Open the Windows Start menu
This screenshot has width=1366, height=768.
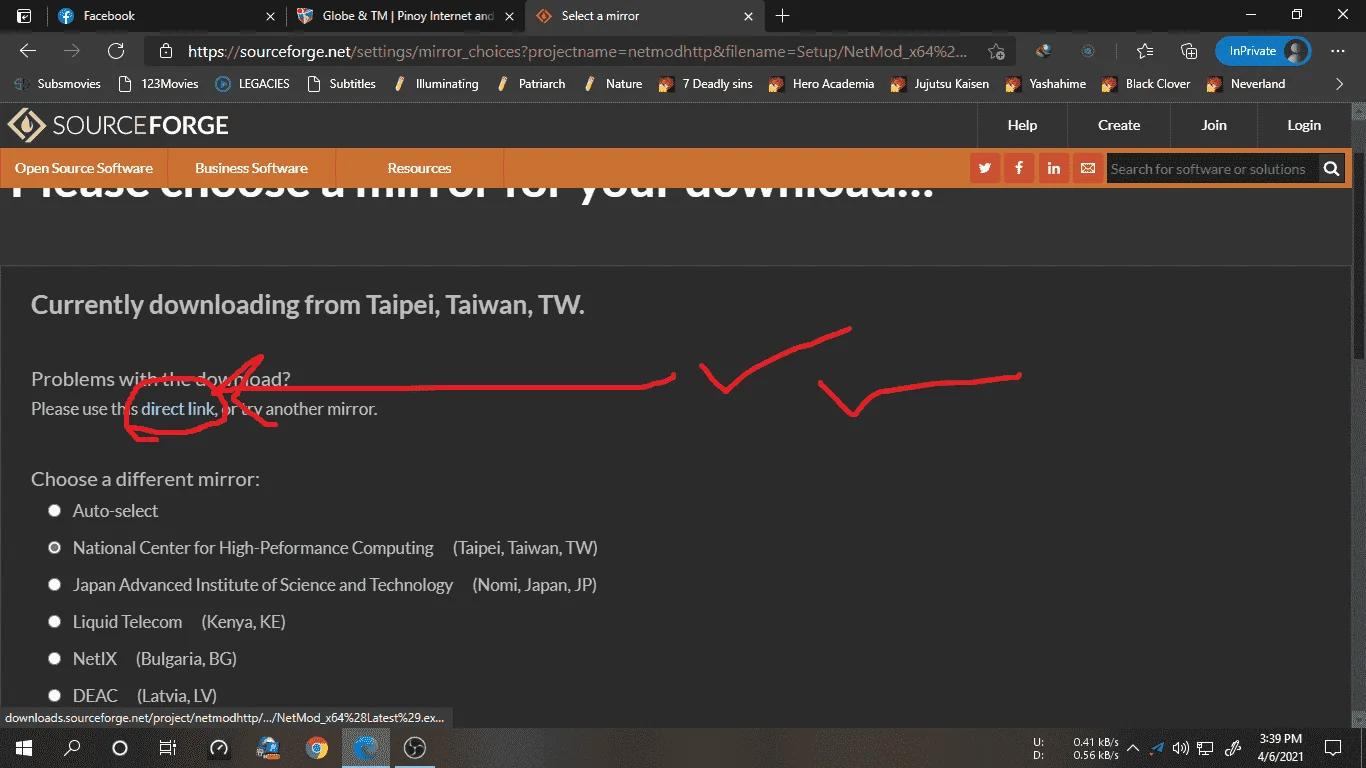(x=24, y=748)
